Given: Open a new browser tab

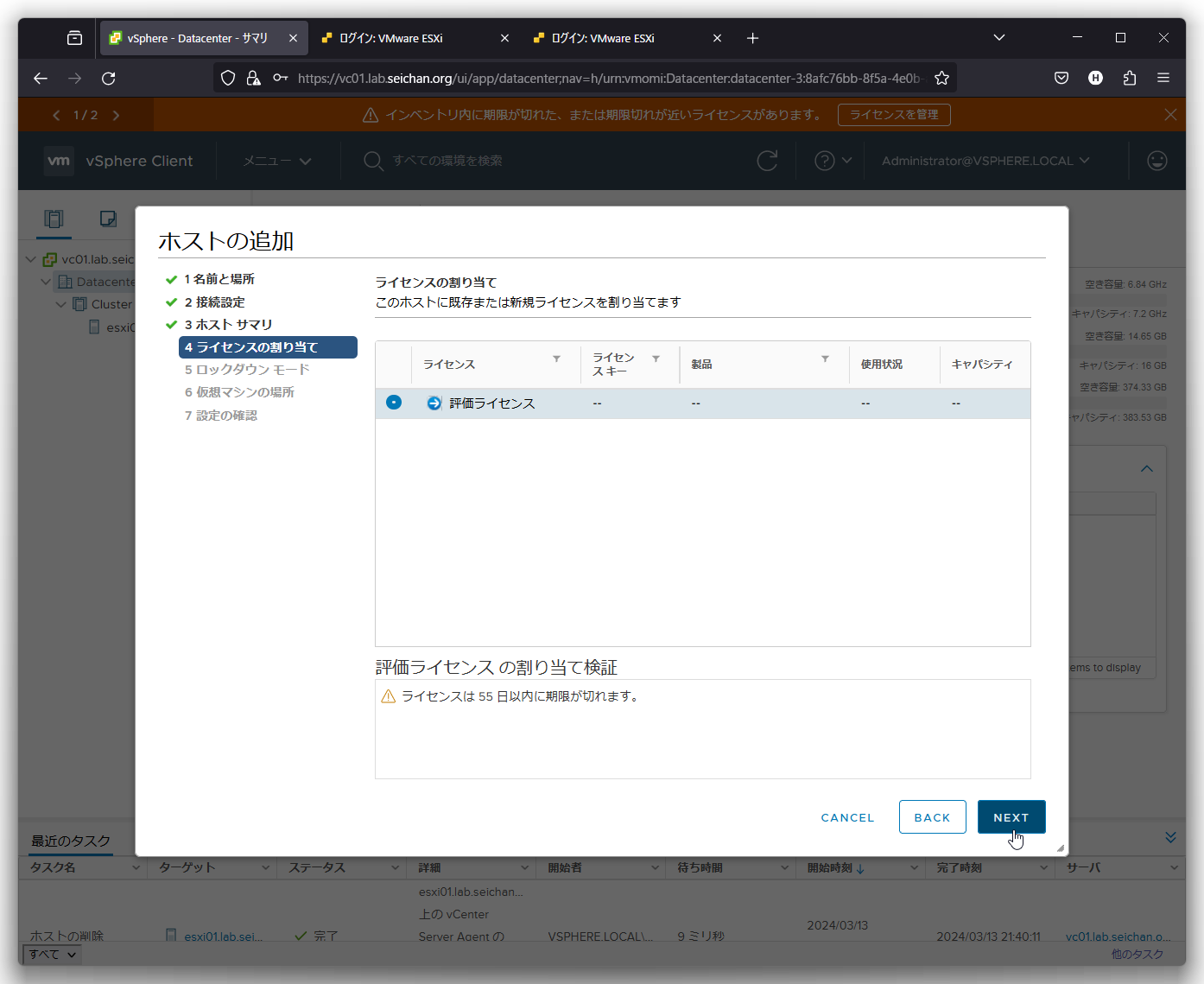Looking at the screenshot, I should pos(752,38).
